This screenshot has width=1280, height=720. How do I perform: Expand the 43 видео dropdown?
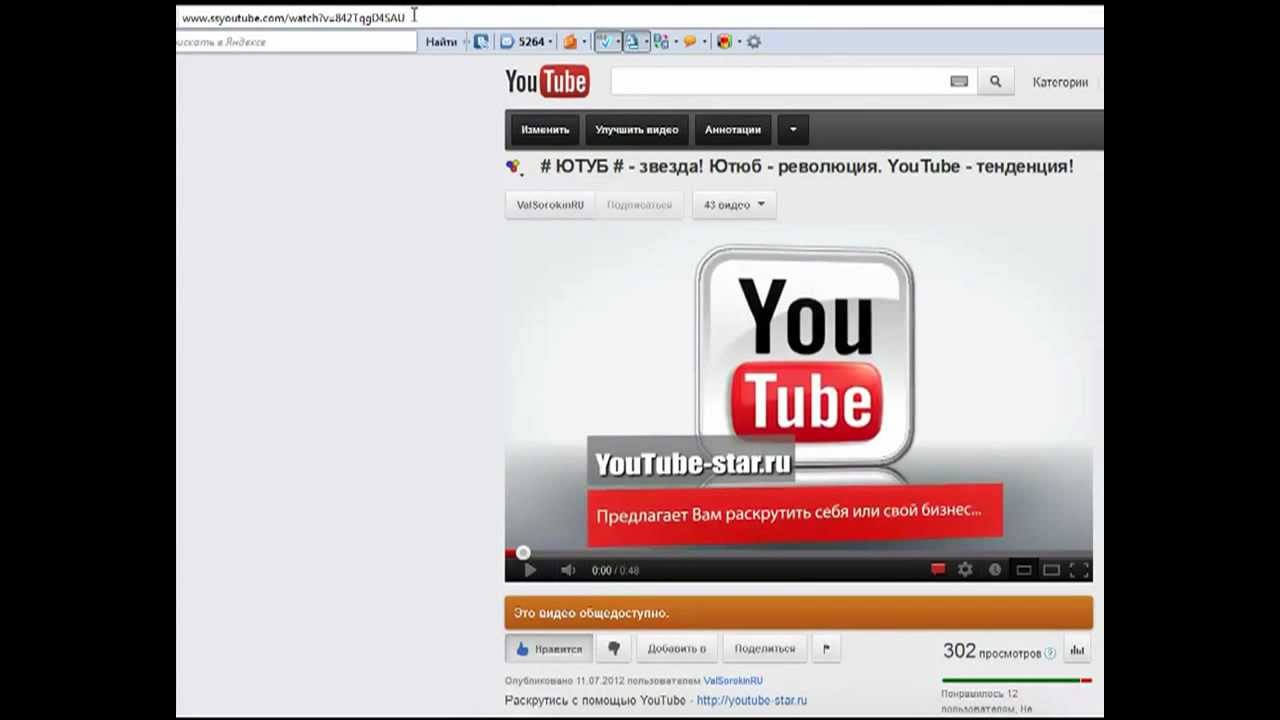click(x=734, y=205)
